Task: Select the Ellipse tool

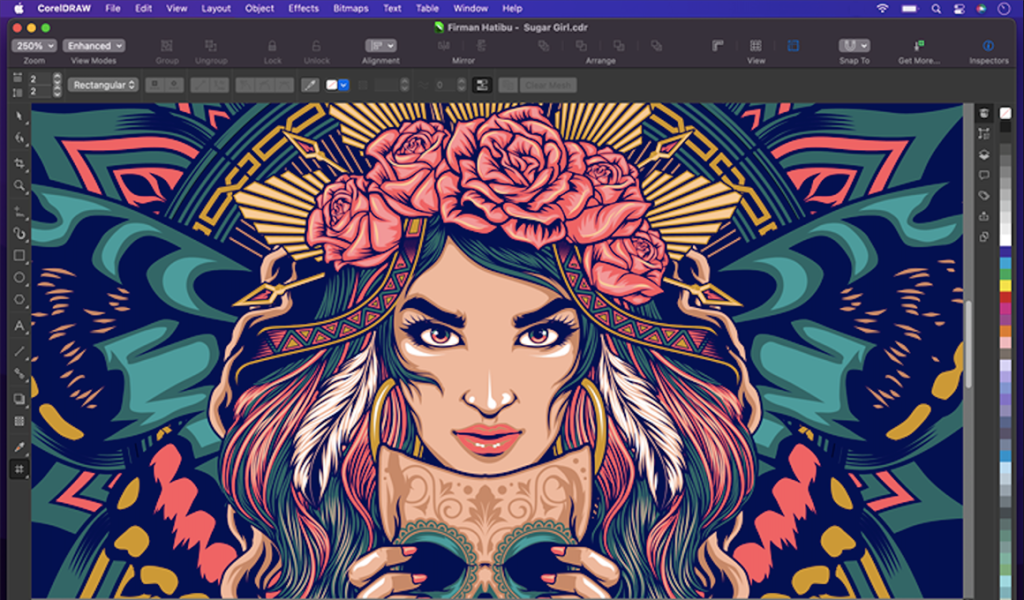Action: coord(19,277)
